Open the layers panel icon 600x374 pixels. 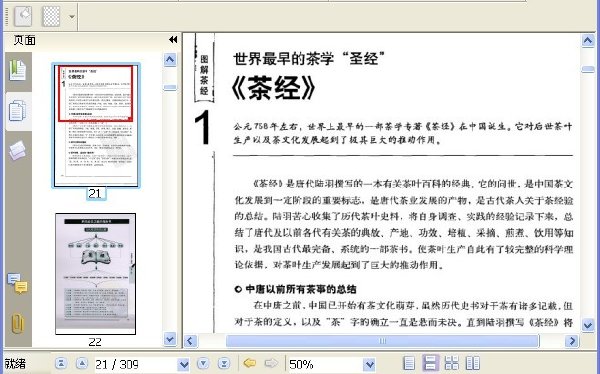pyautogui.click(x=18, y=150)
